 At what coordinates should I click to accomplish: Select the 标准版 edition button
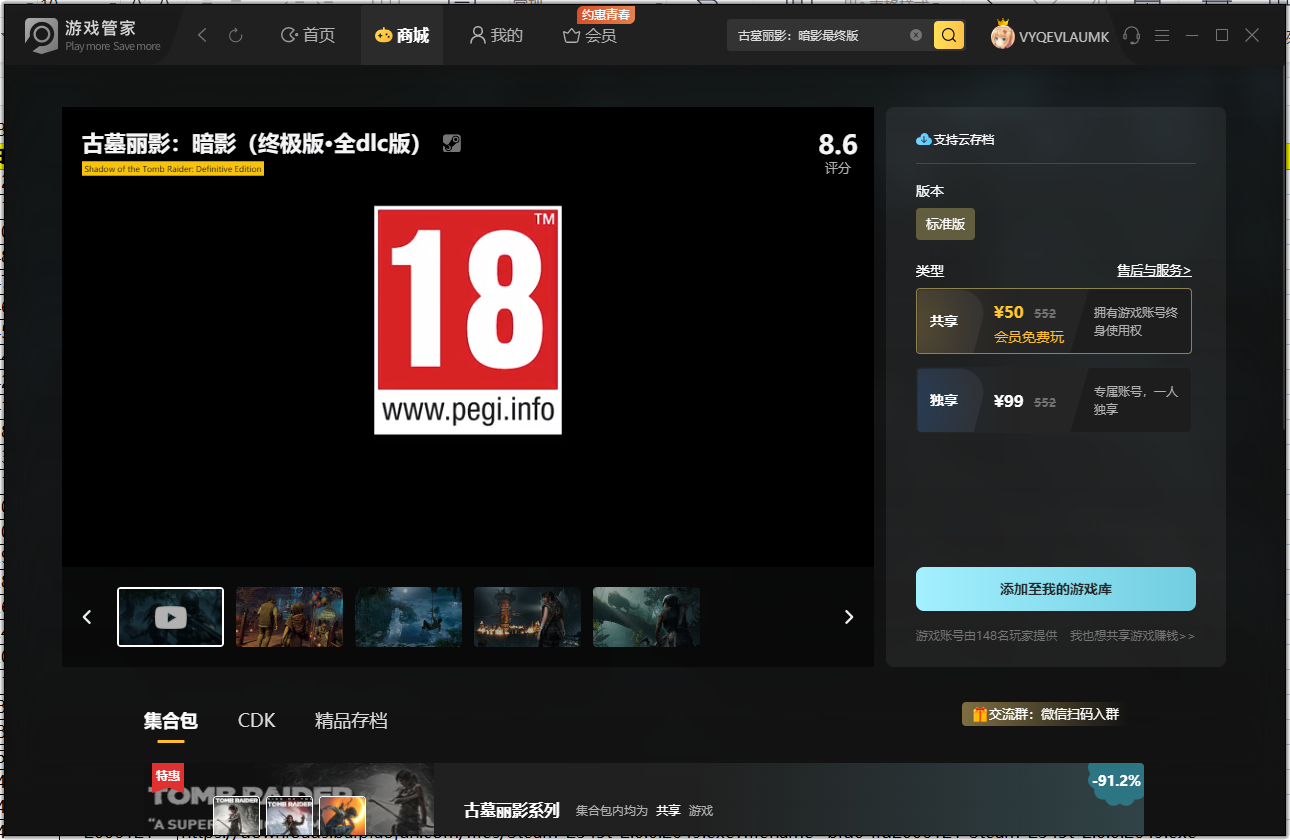tap(945, 224)
